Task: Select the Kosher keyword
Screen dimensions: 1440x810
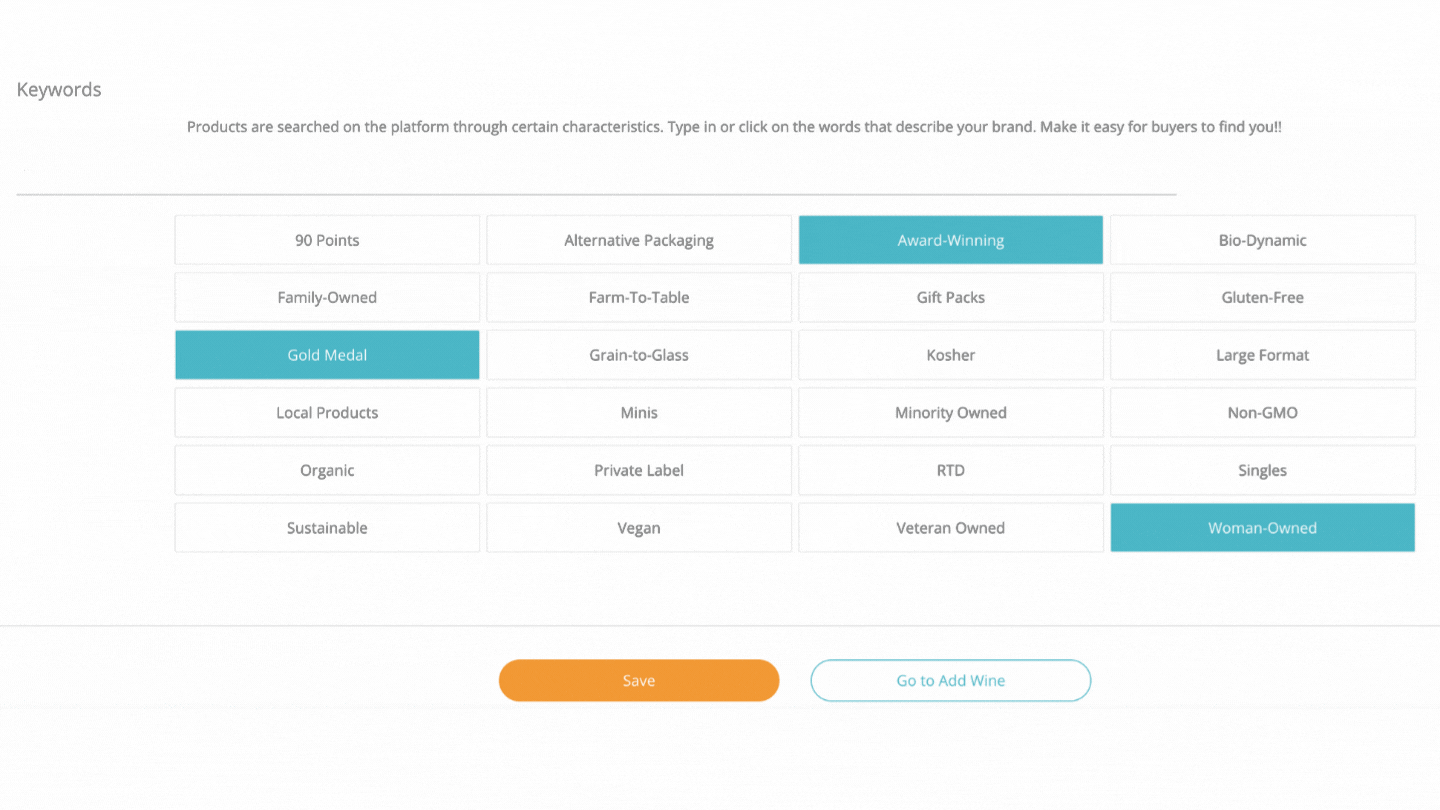Action: (950, 355)
